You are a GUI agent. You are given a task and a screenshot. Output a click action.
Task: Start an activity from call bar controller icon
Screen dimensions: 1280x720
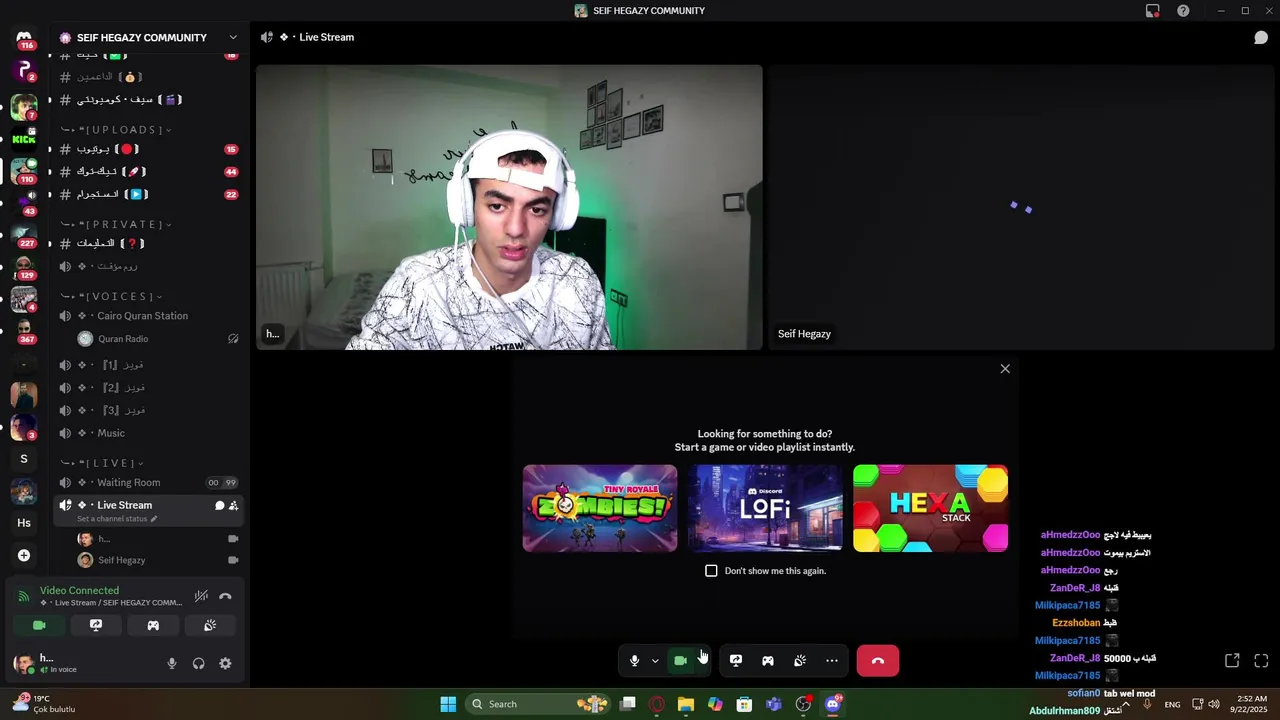768,661
